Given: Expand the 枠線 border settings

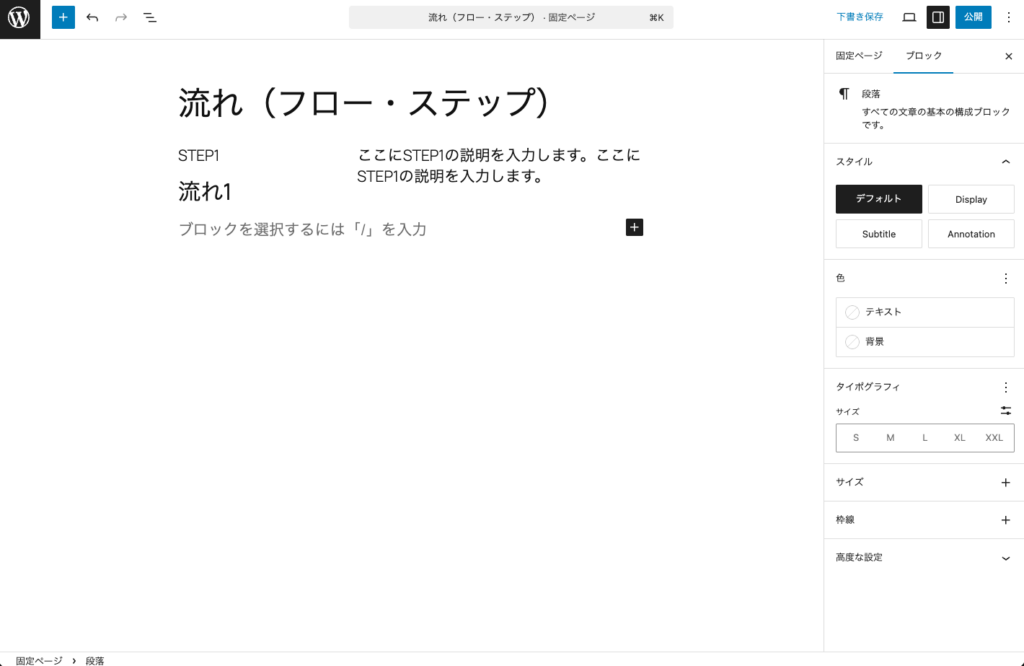Looking at the screenshot, I should (1005, 519).
